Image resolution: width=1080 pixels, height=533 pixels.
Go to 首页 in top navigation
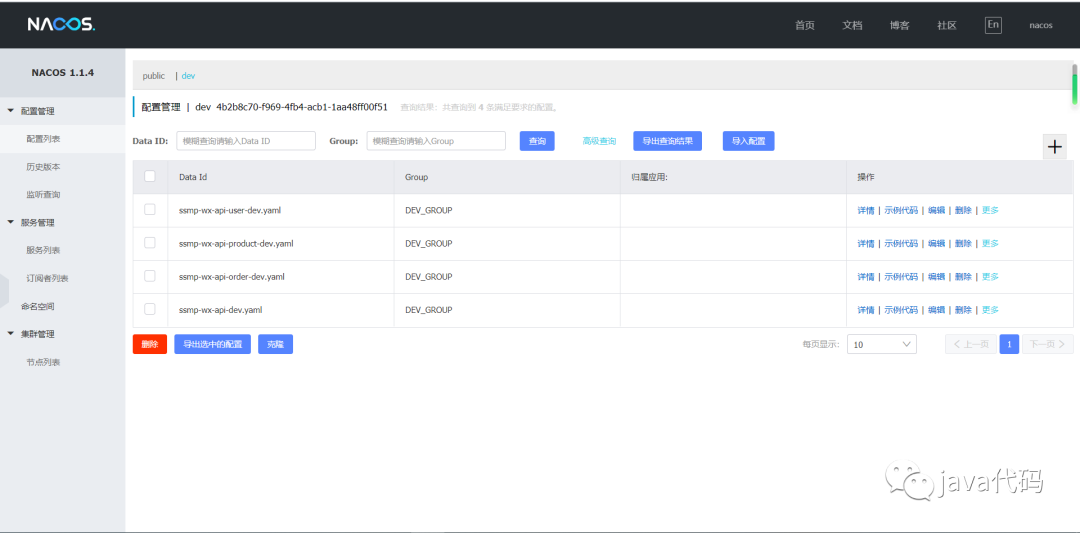[804, 25]
